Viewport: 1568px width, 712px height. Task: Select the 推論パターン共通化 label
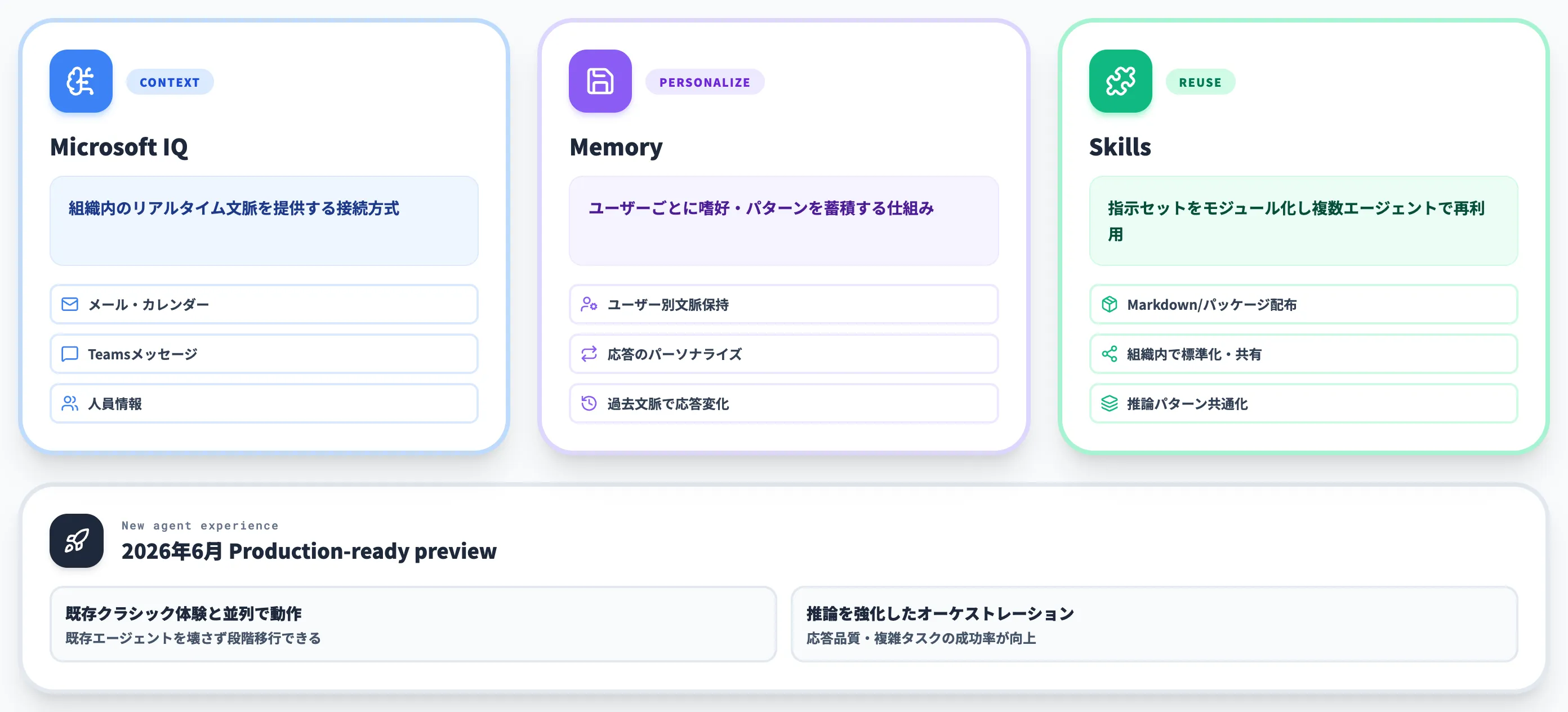(1188, 403)
